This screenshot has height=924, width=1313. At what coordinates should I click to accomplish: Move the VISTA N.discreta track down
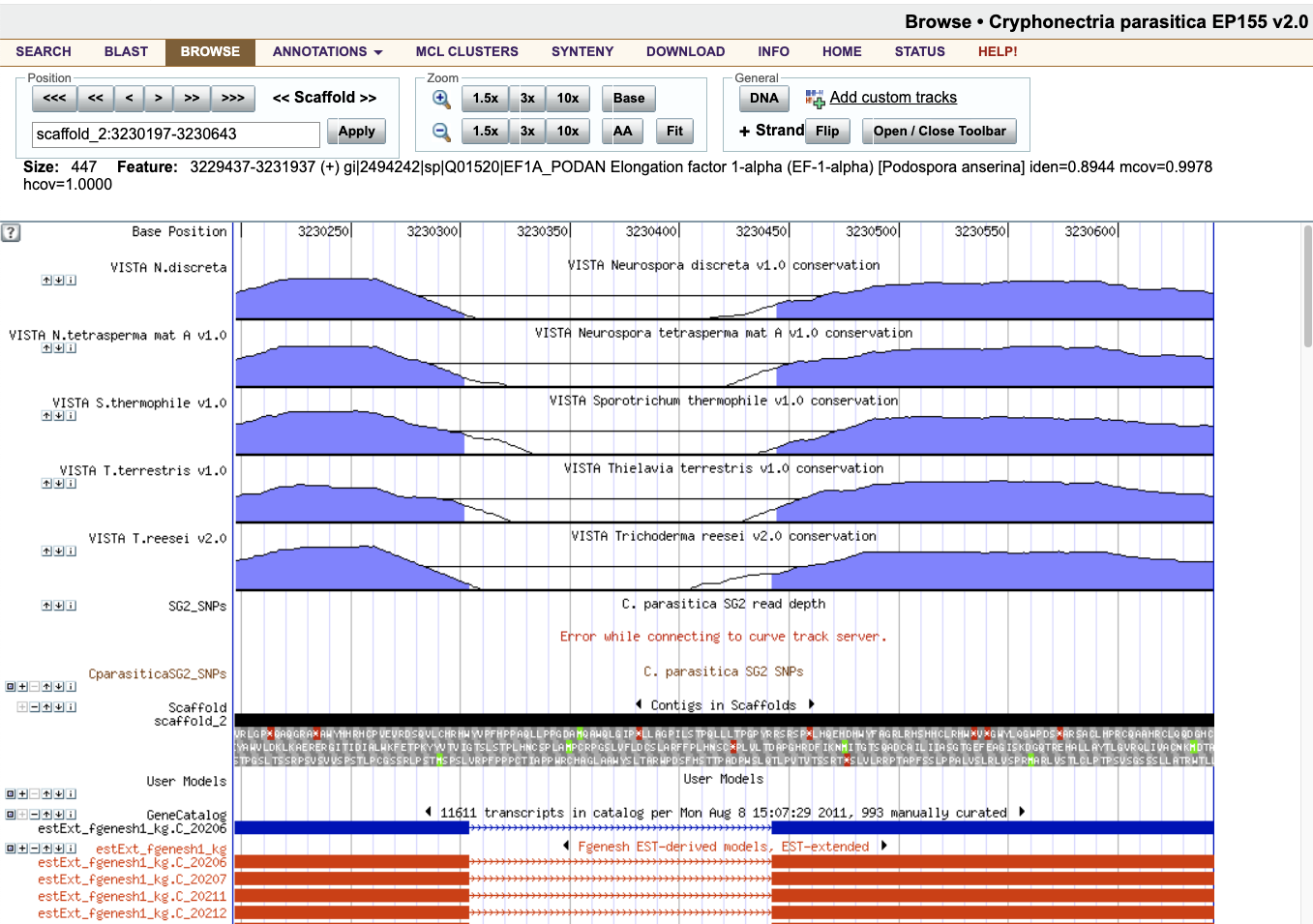tap(59, 281)
